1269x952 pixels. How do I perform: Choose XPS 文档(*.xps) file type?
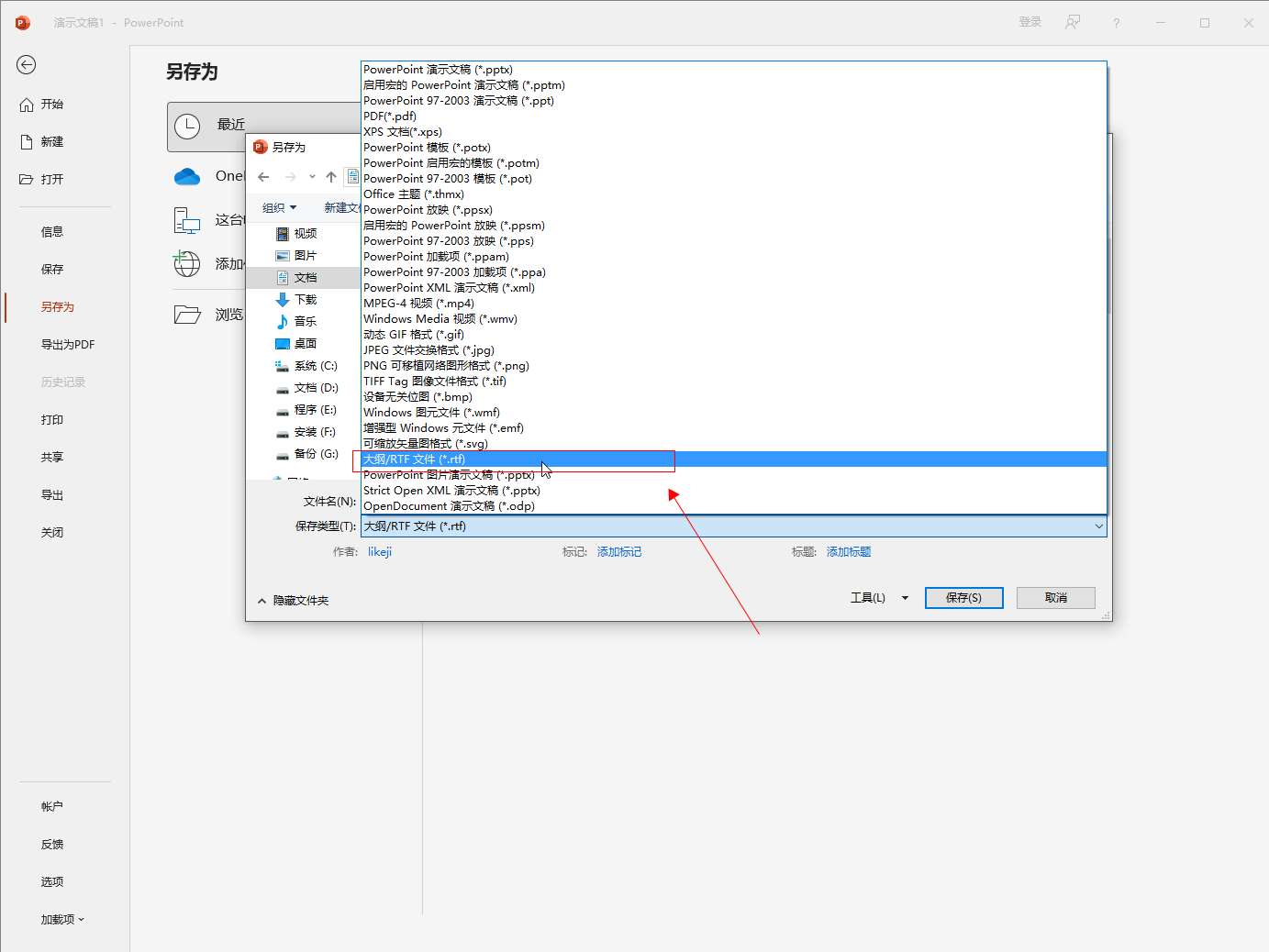[x=734, y=132]
